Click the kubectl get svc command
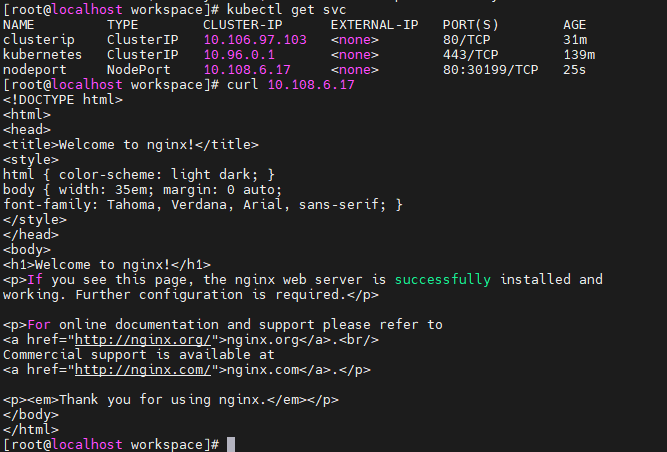This screenshot has width=667, height=452. (287, 9)
